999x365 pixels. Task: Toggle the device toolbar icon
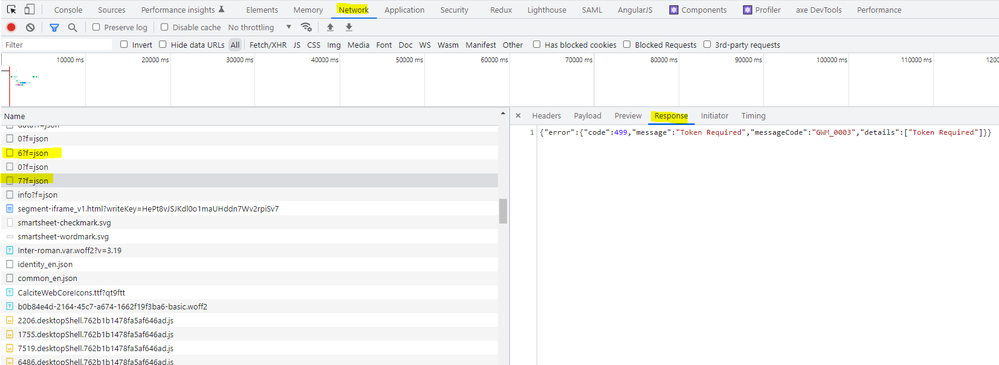[x=29, y=10]
